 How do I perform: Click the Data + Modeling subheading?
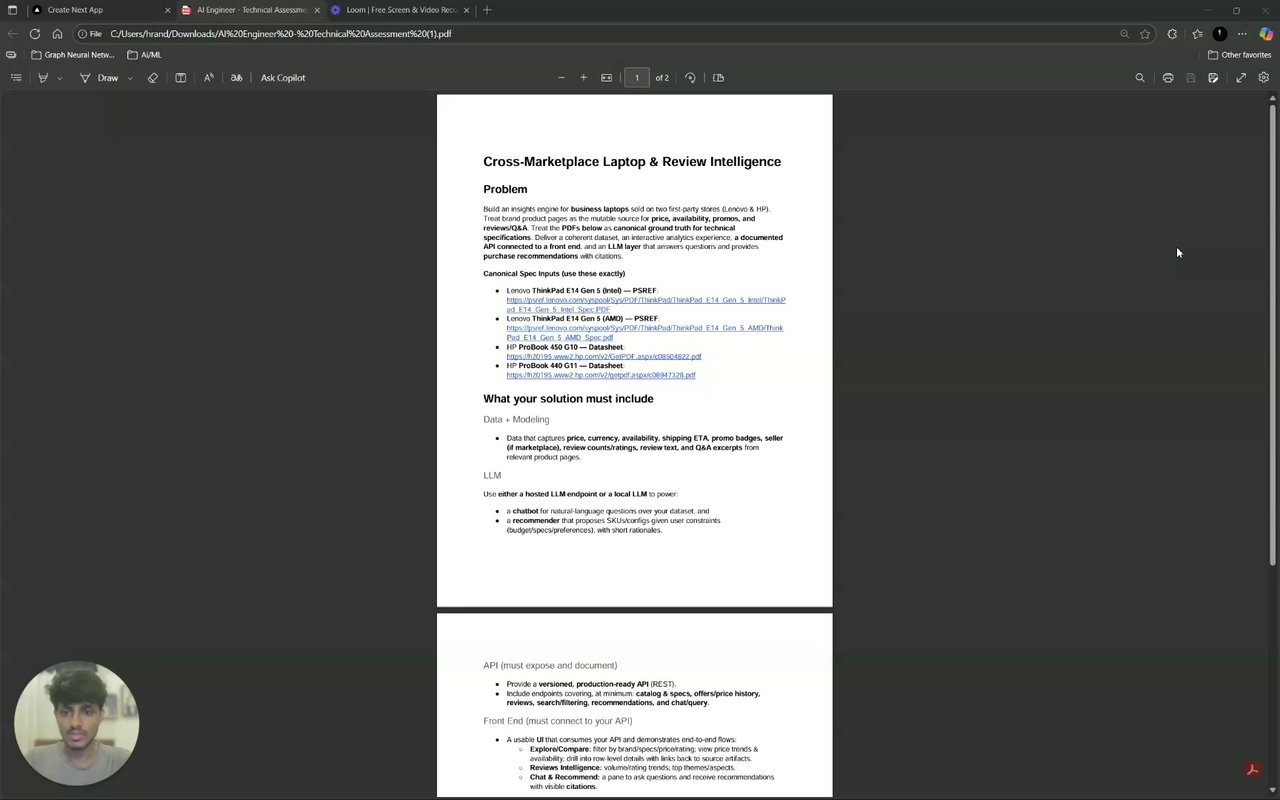(x=516, y=420)
